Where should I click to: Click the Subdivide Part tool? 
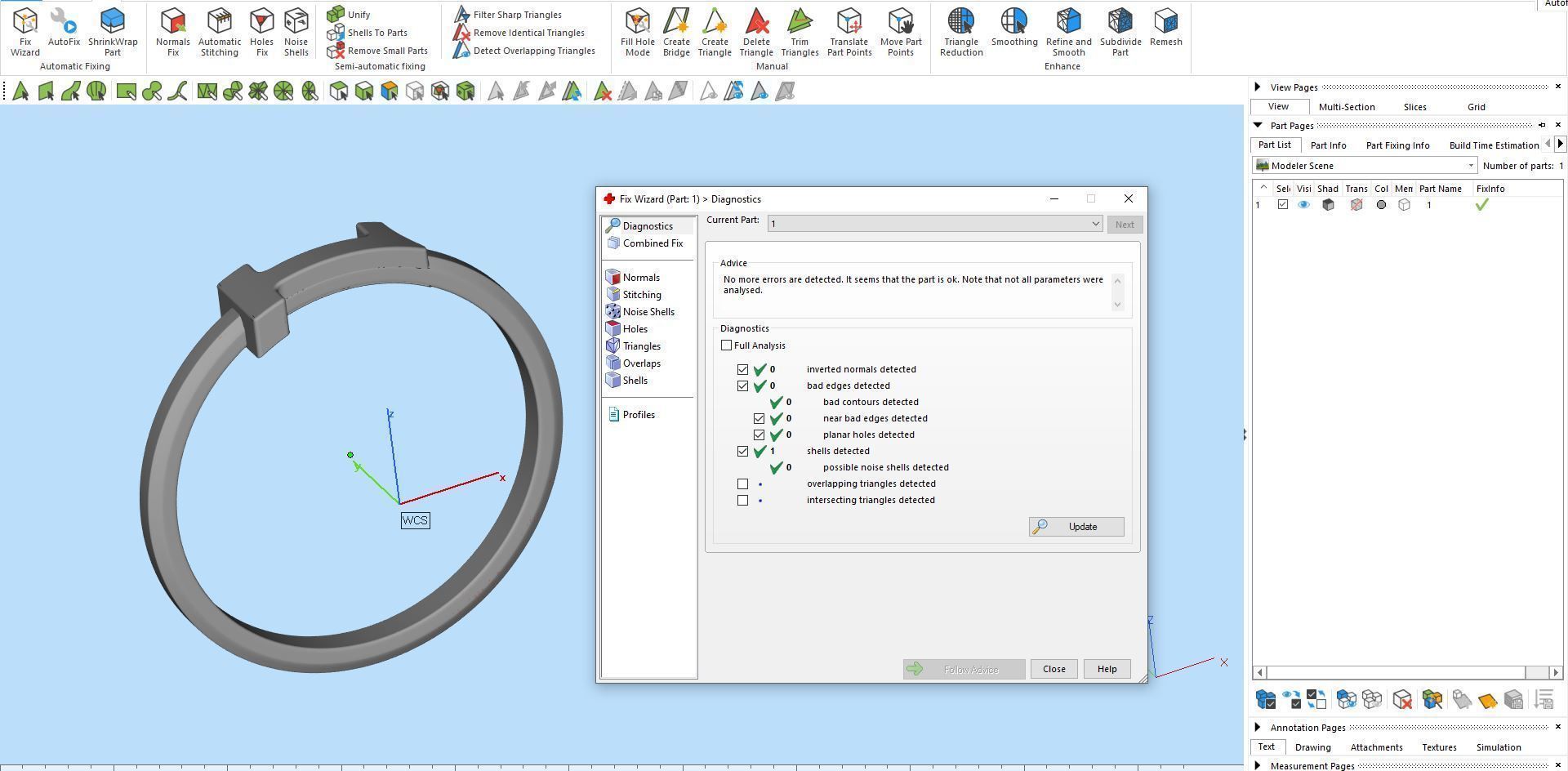1120,33
